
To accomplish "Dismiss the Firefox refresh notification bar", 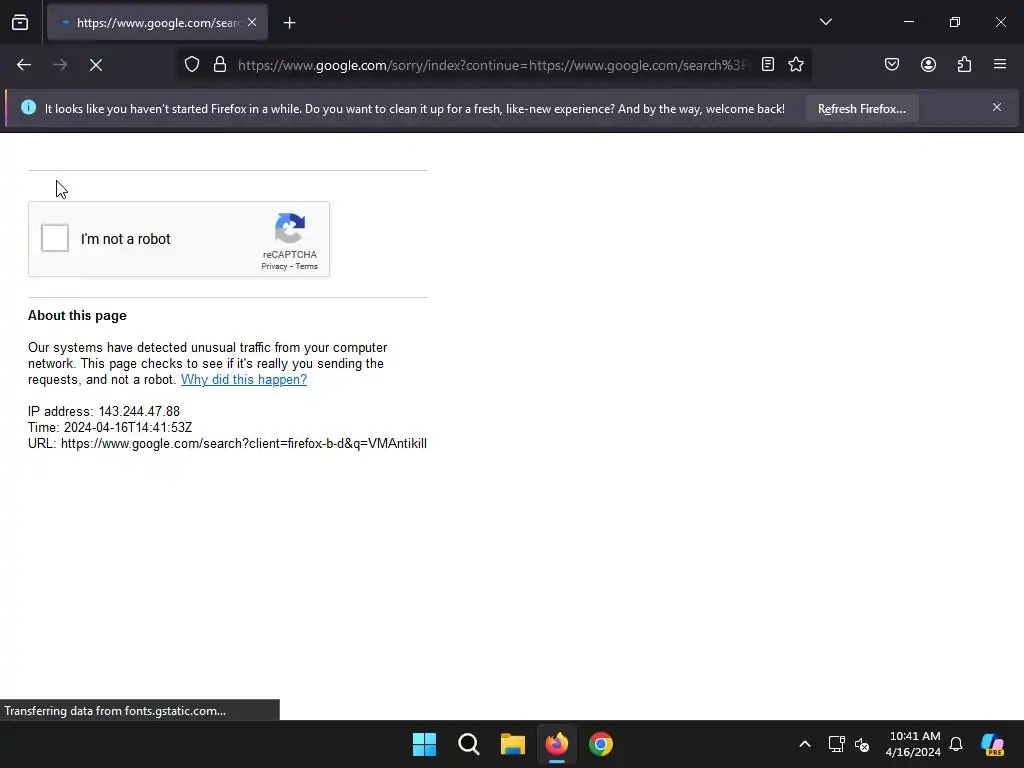I will point(997,107).
